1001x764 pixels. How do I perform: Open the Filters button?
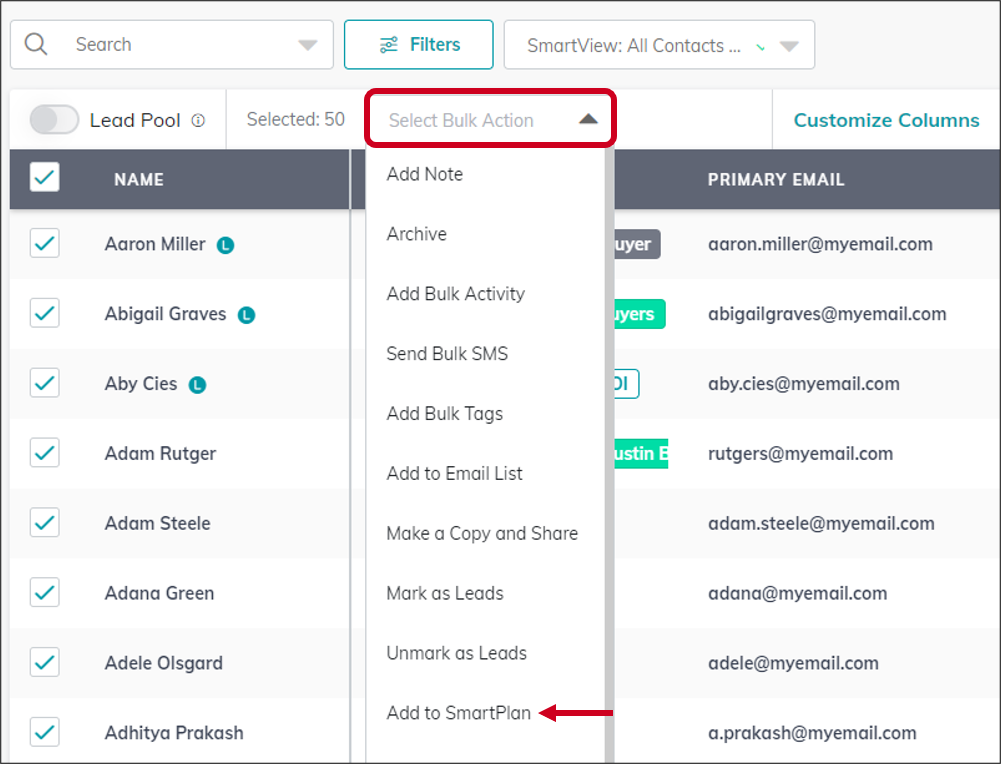(419, 45)
